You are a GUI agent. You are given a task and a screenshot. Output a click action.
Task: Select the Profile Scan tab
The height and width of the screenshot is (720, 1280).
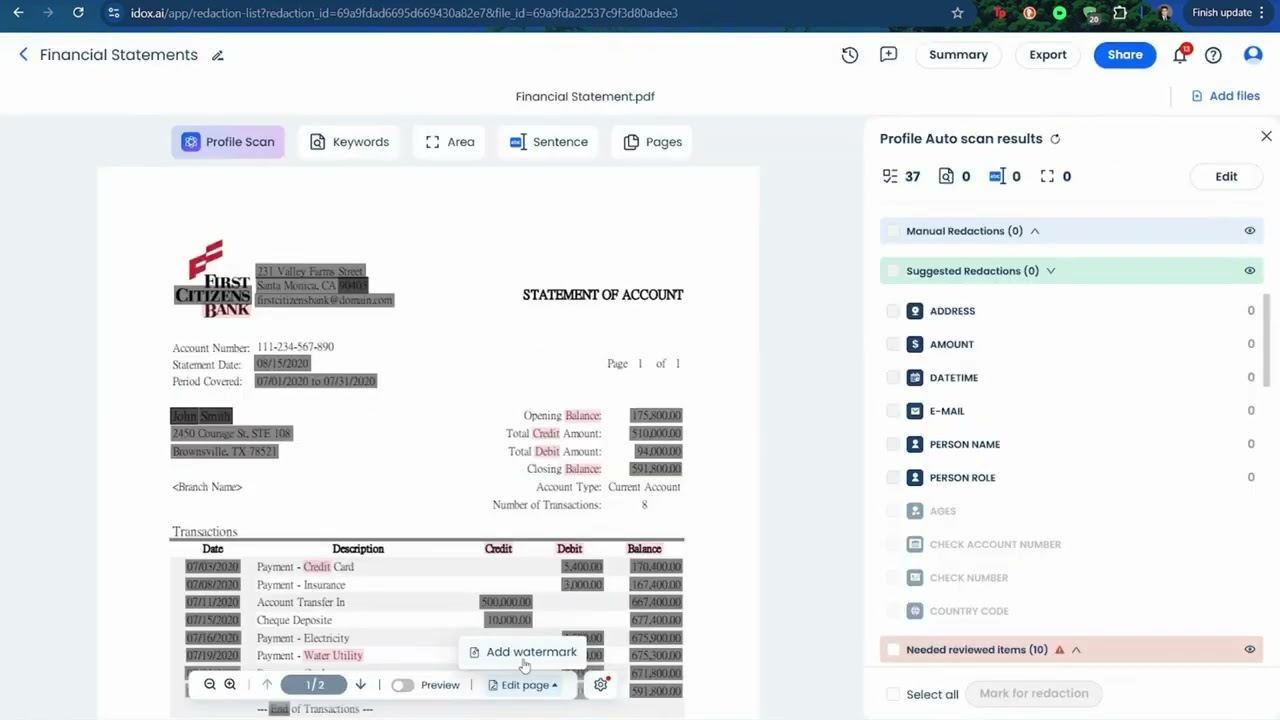coord(228,142)
